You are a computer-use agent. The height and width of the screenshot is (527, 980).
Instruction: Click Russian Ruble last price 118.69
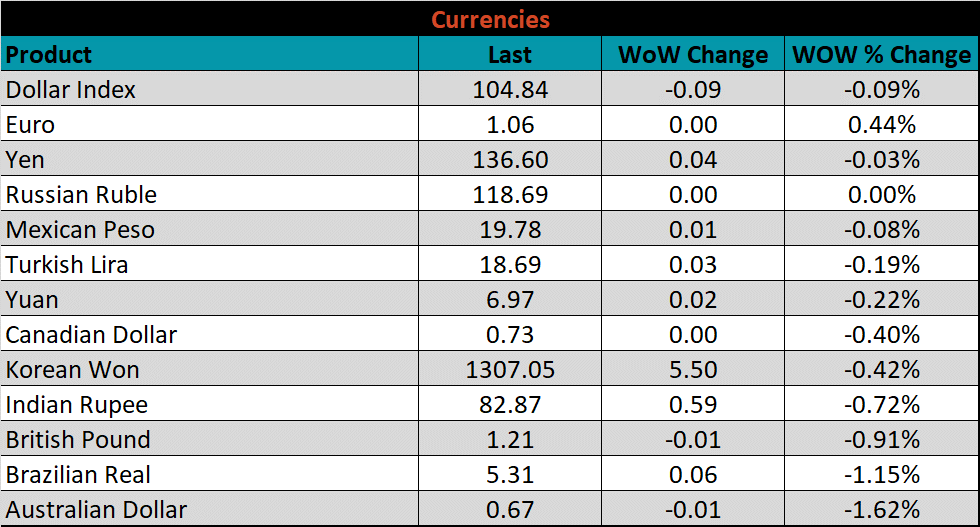[510, 194]
